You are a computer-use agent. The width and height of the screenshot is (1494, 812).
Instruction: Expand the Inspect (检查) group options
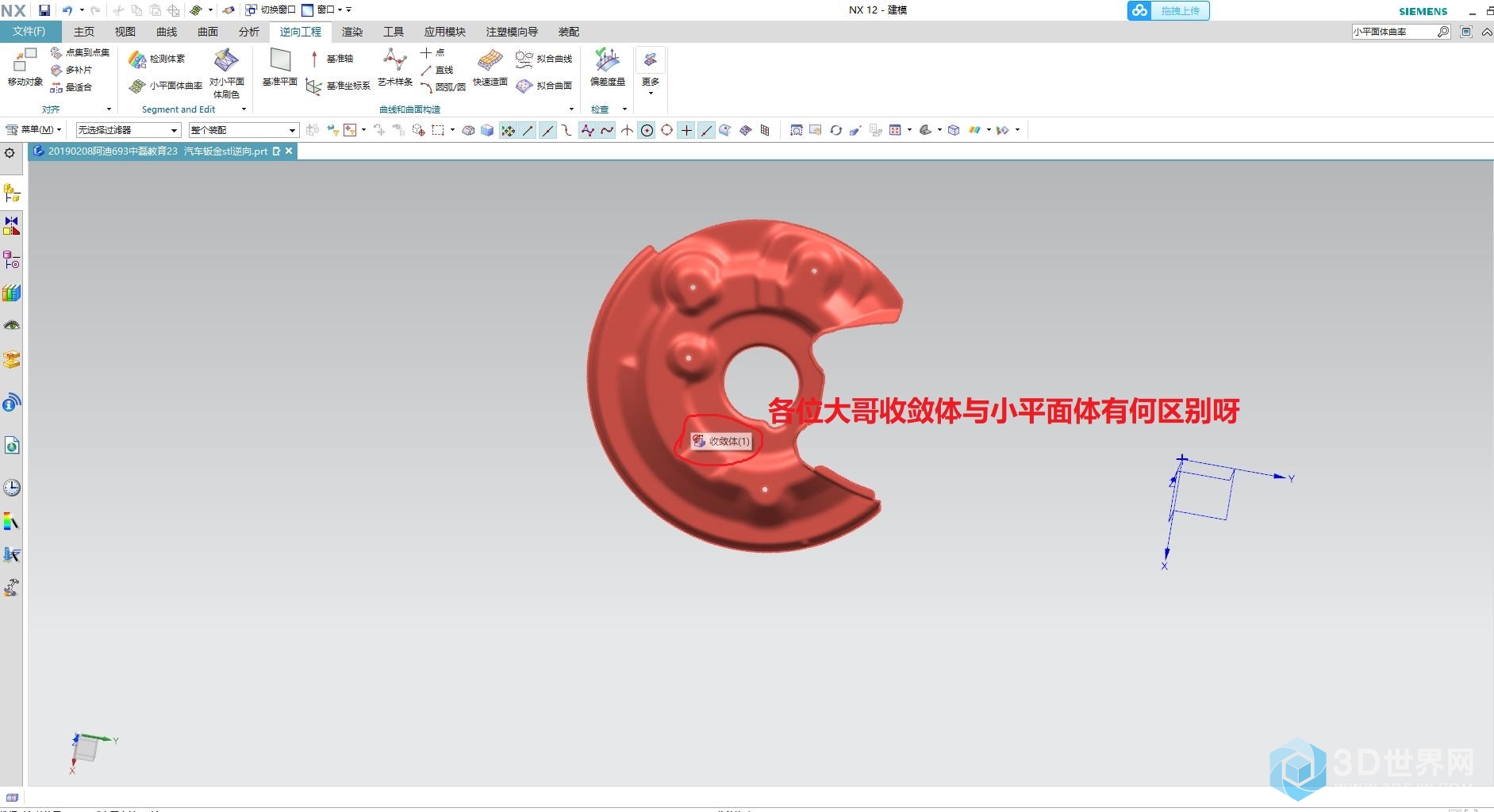pyautogui.click(x=624, y=109)
